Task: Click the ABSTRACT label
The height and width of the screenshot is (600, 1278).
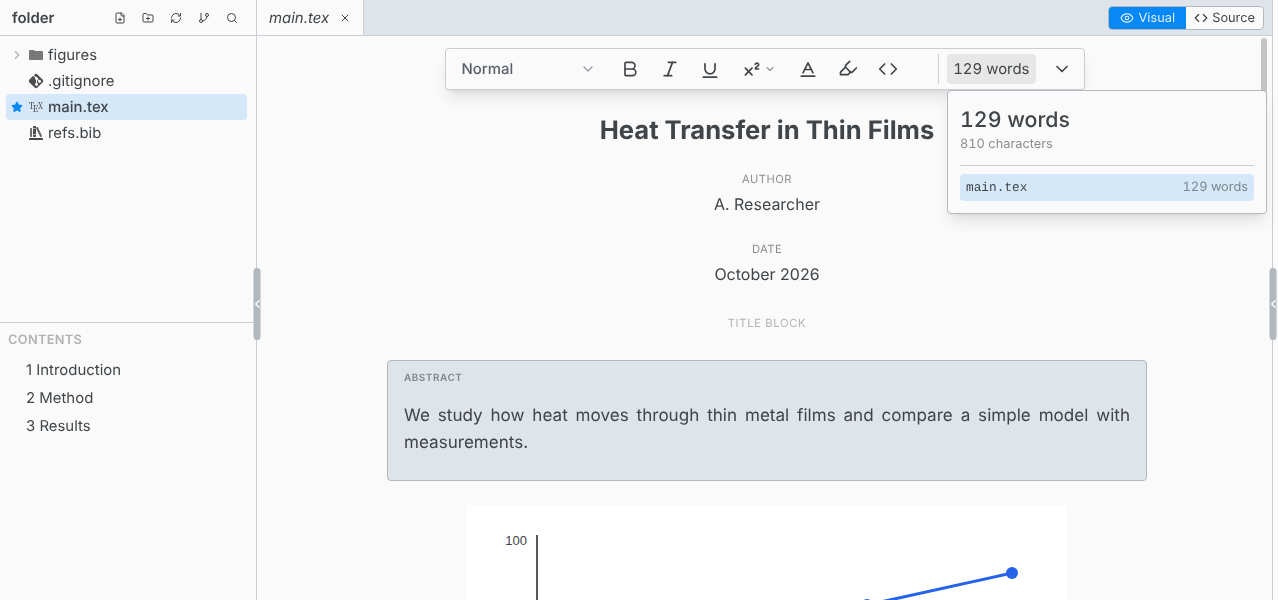Action: click(433, 378)
